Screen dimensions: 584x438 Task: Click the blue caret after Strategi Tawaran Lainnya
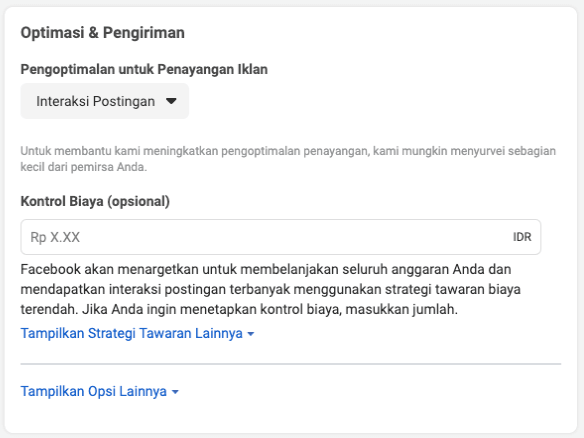tap(251, 334)
